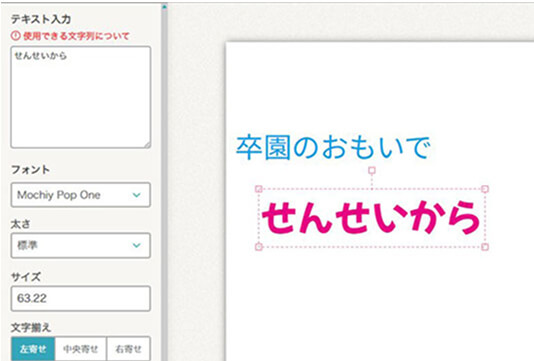Click the テキスト入力 heading label
This screenshot has width=534, height=361.
pos(41,19)
